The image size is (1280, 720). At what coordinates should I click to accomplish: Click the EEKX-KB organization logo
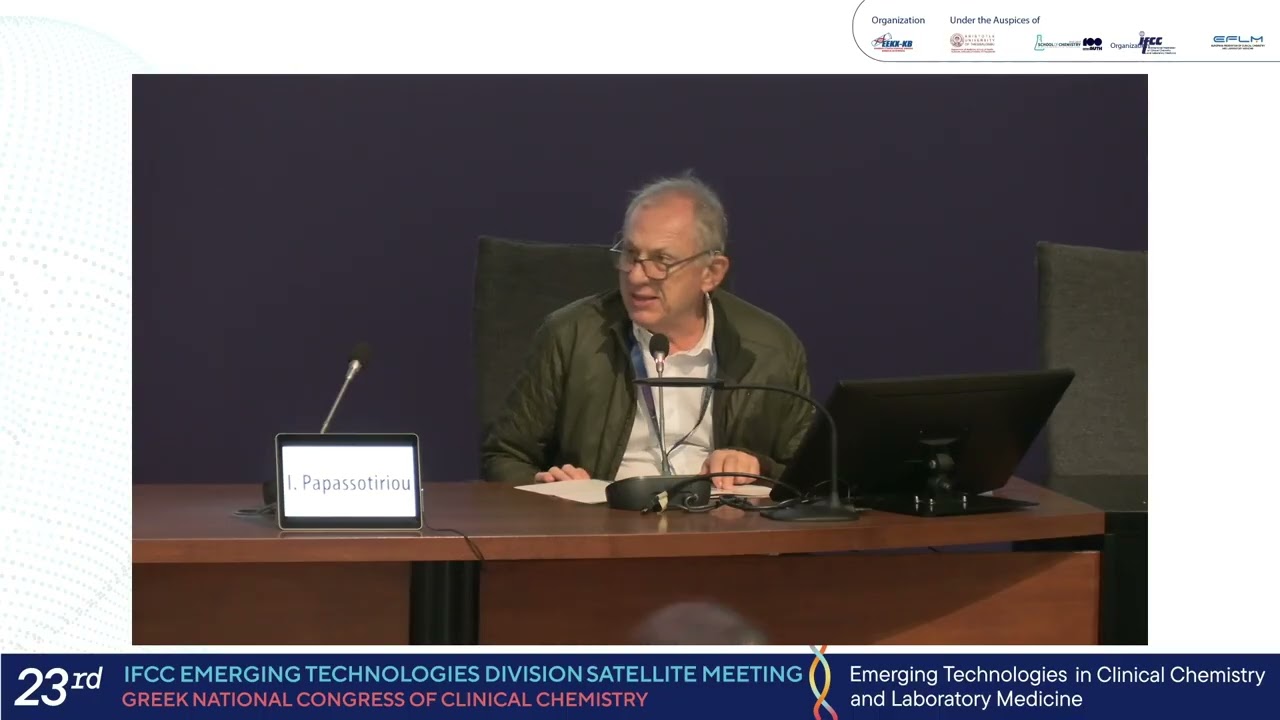(x=892, y=42)
